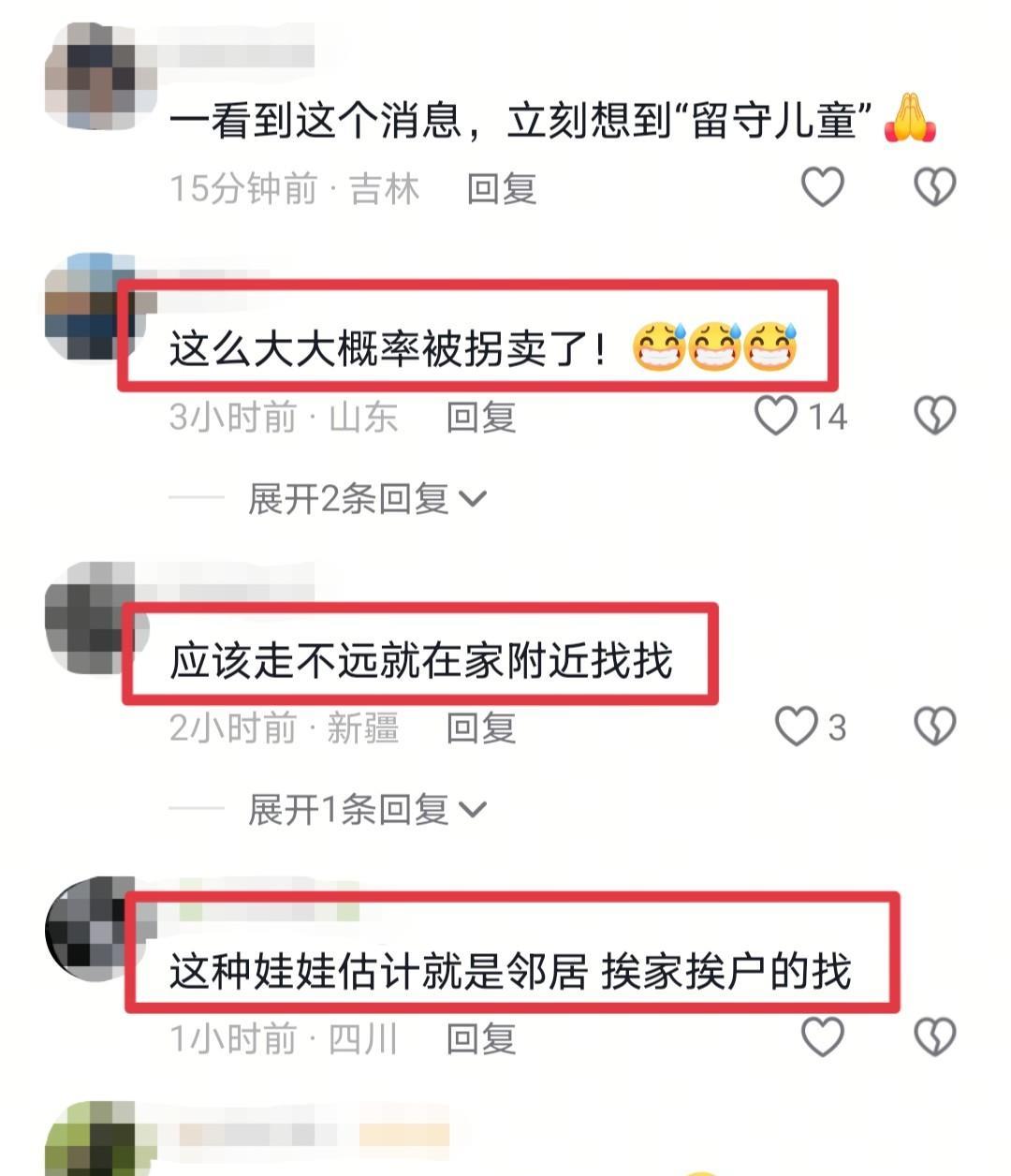The width and height of the screenshot is (1011, 1176).
Task: Open avatar of the Shandong commenter
Action: (92, 305)
